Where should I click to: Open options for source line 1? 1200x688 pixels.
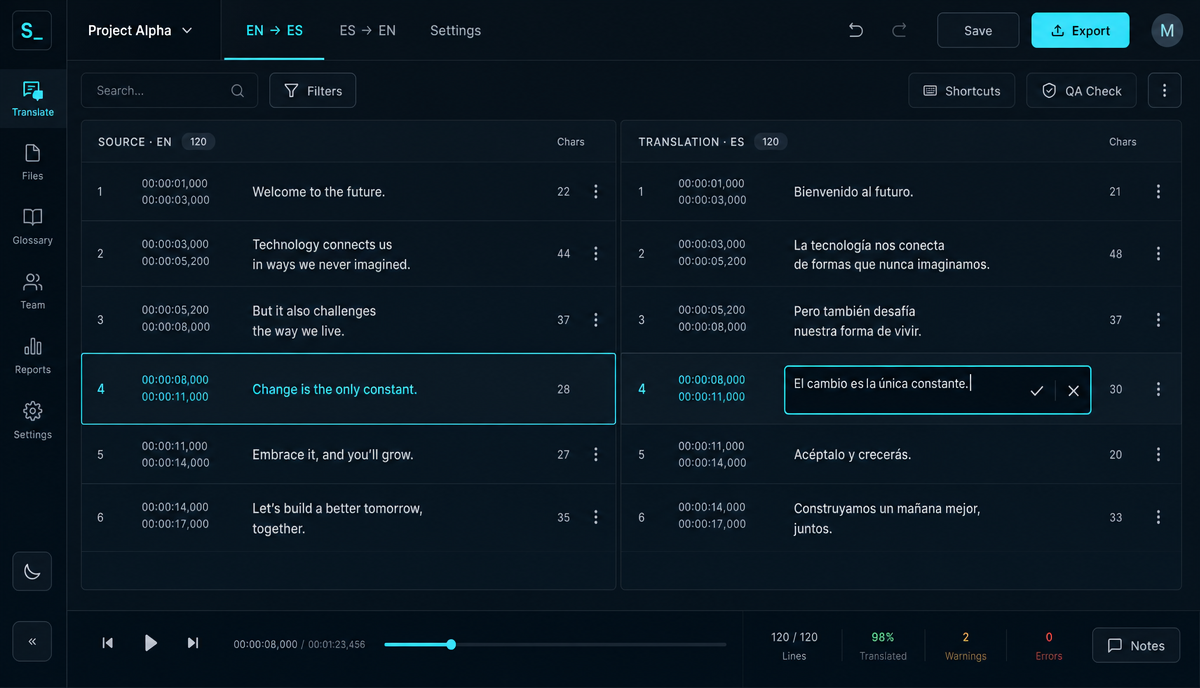click(x=596, y=191)
